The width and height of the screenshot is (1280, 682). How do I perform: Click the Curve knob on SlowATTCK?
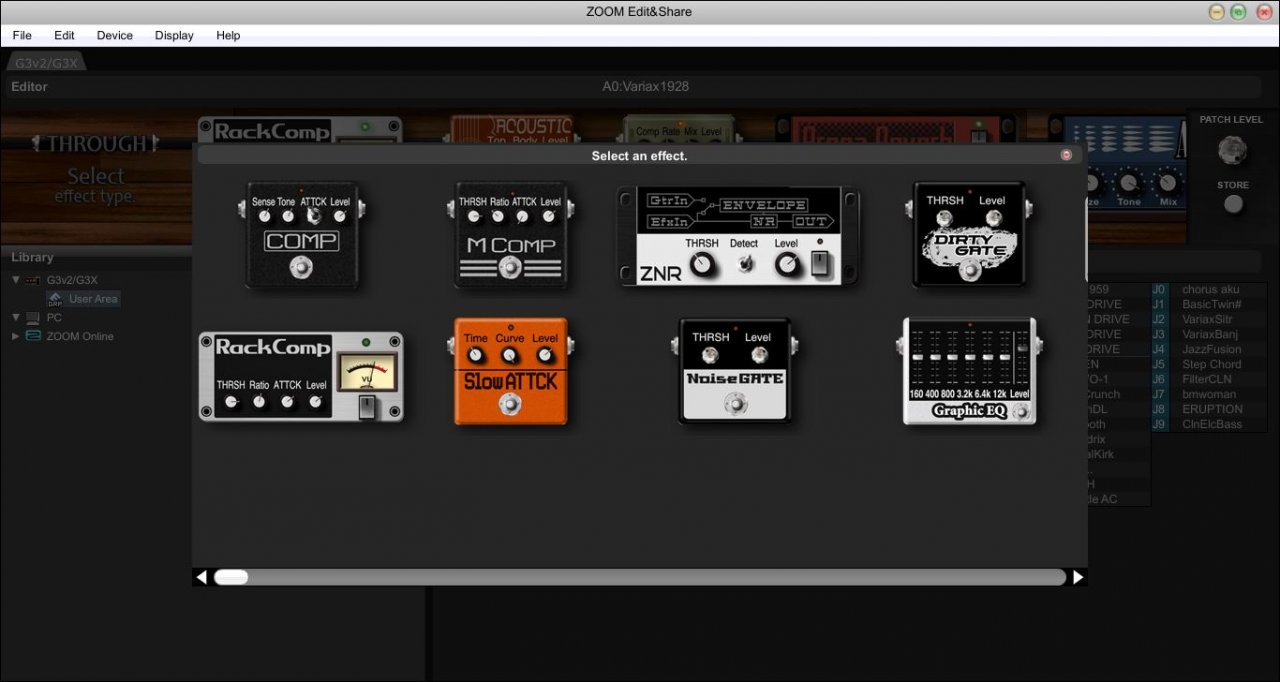[510, 355]
